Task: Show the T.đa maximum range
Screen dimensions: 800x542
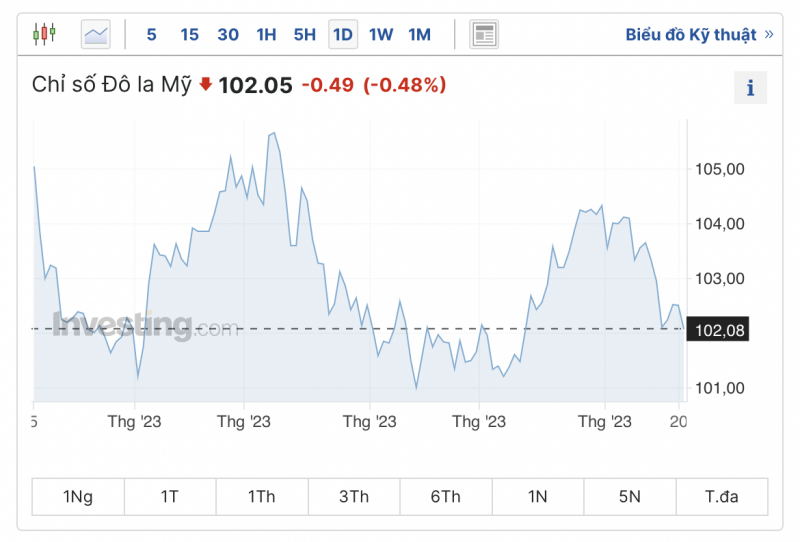Action: click(x=722, y=497)
